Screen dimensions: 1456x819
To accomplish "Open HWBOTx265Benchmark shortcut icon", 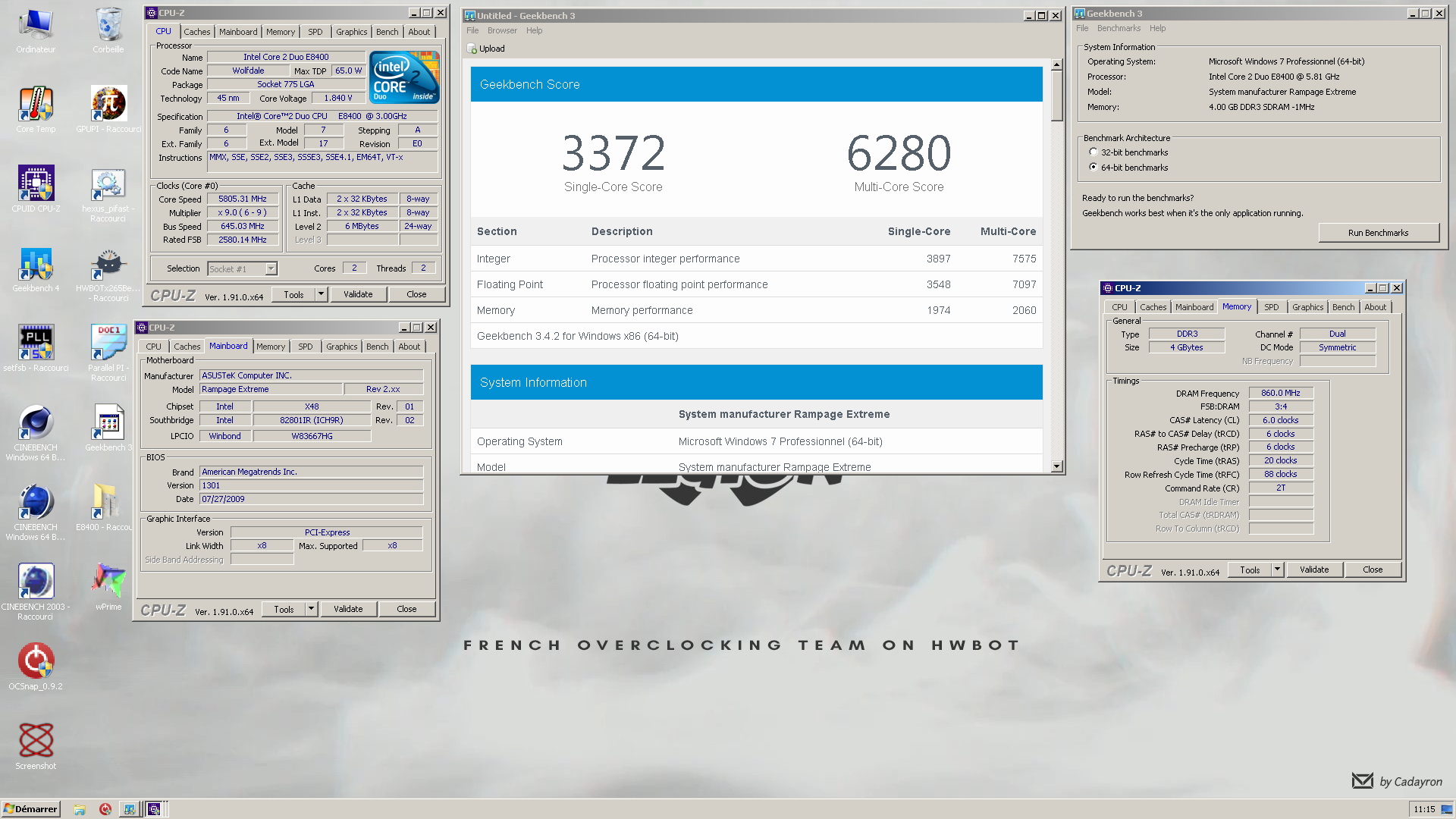I will click(108, 275).
